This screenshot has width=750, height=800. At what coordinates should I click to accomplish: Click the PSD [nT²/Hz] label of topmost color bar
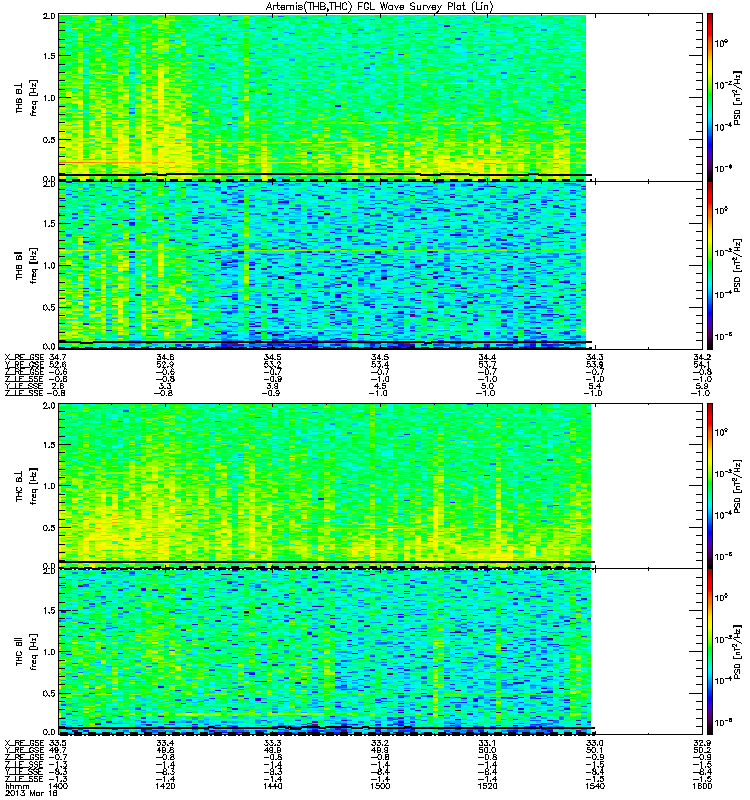[737, 97]
